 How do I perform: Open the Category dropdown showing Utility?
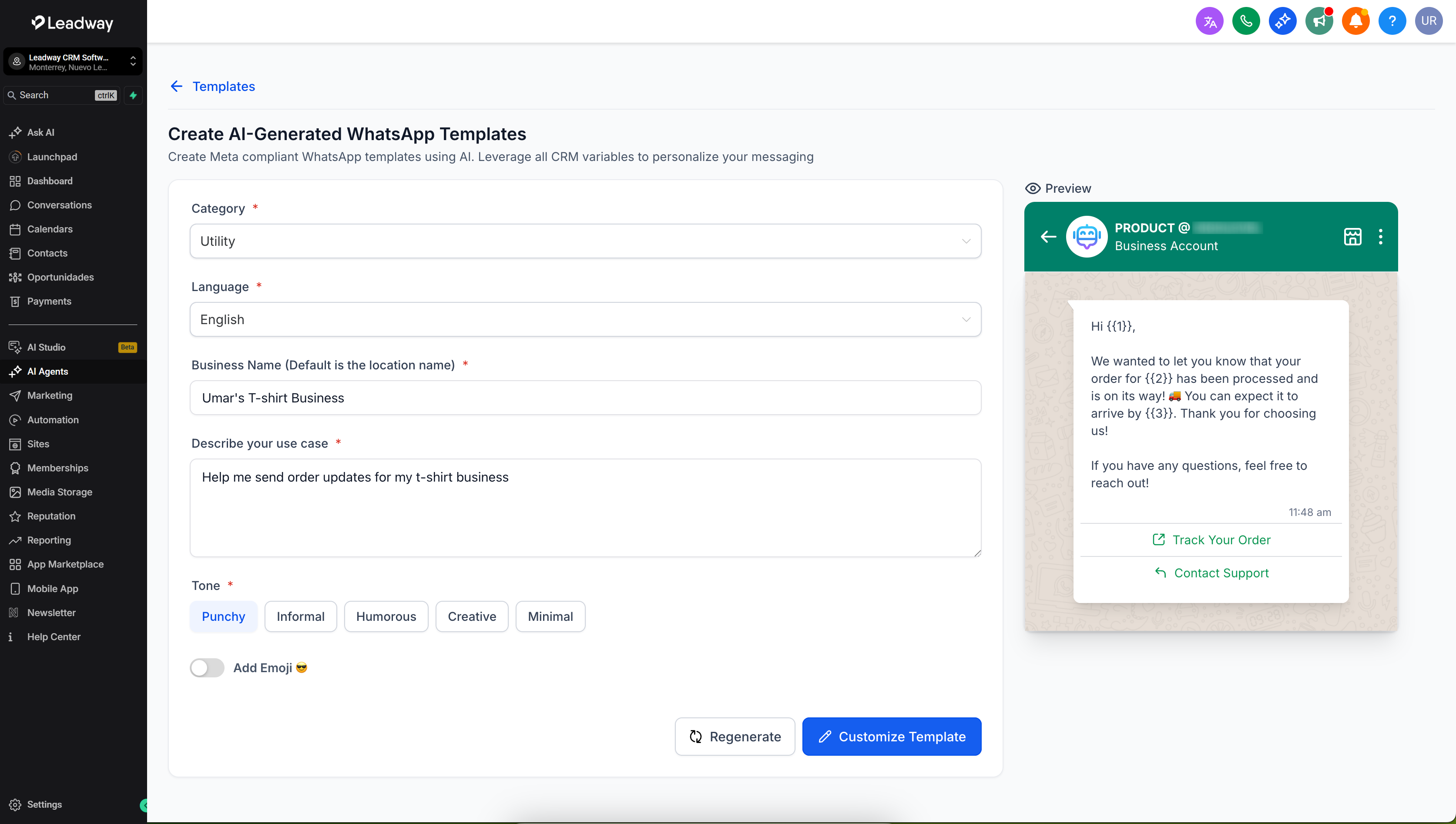pos(585,241)
